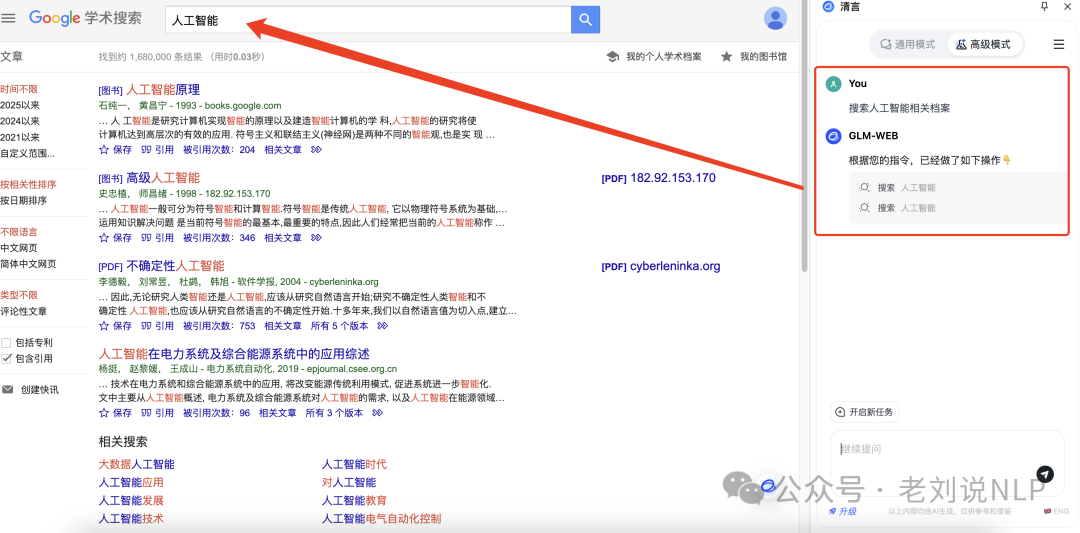Image resolution: width=1080 pixels, height=533 pixels.
Task: Expand more options under 不确定性人工智能 result
Action: pos(382,326)
